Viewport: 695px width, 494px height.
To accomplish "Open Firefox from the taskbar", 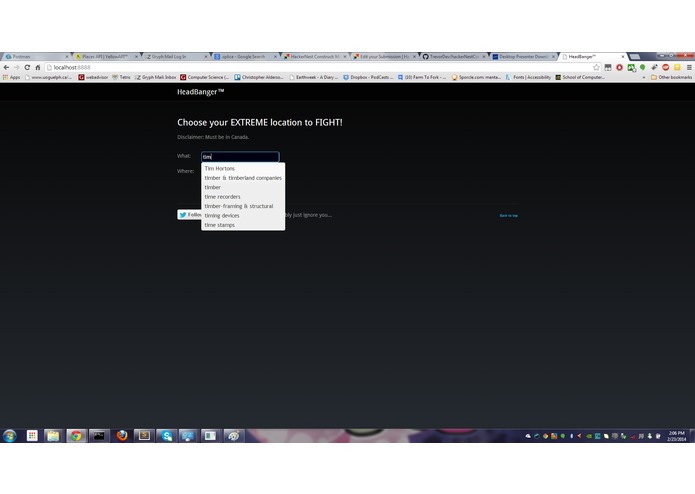I will coord(121,436).
